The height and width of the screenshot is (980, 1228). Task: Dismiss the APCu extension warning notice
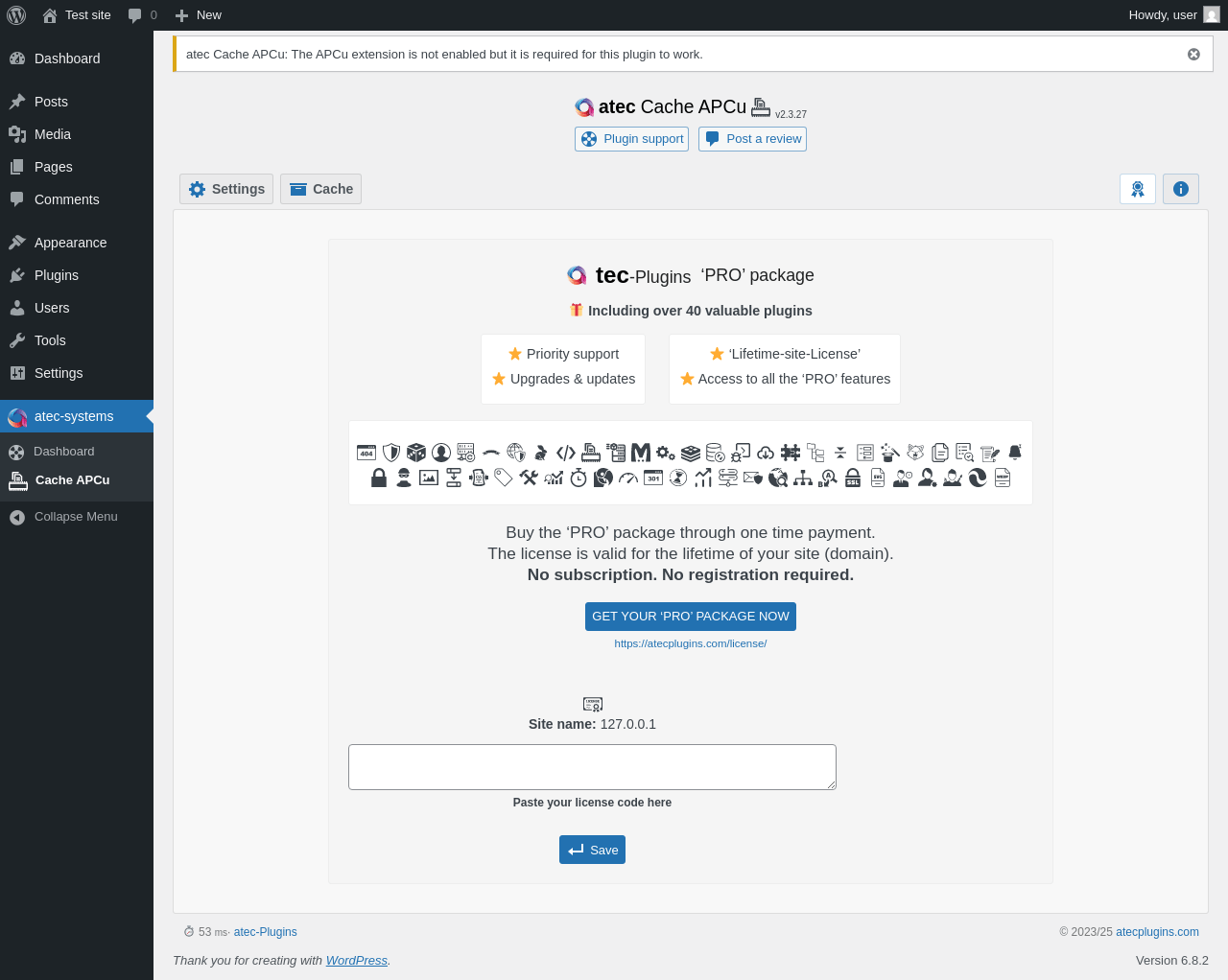pyautogui.click(x=1193, y=55)
